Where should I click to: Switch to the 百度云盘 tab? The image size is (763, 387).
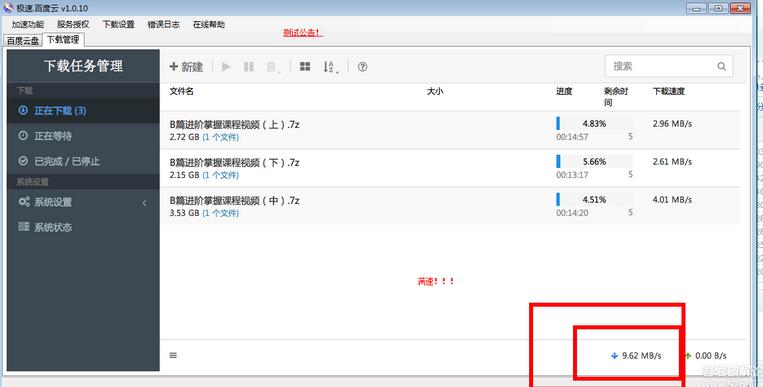pos(23,41)
